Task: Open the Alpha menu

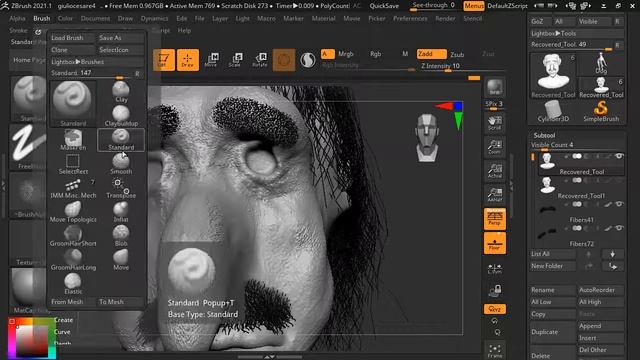Action: [x=17, y=18]
